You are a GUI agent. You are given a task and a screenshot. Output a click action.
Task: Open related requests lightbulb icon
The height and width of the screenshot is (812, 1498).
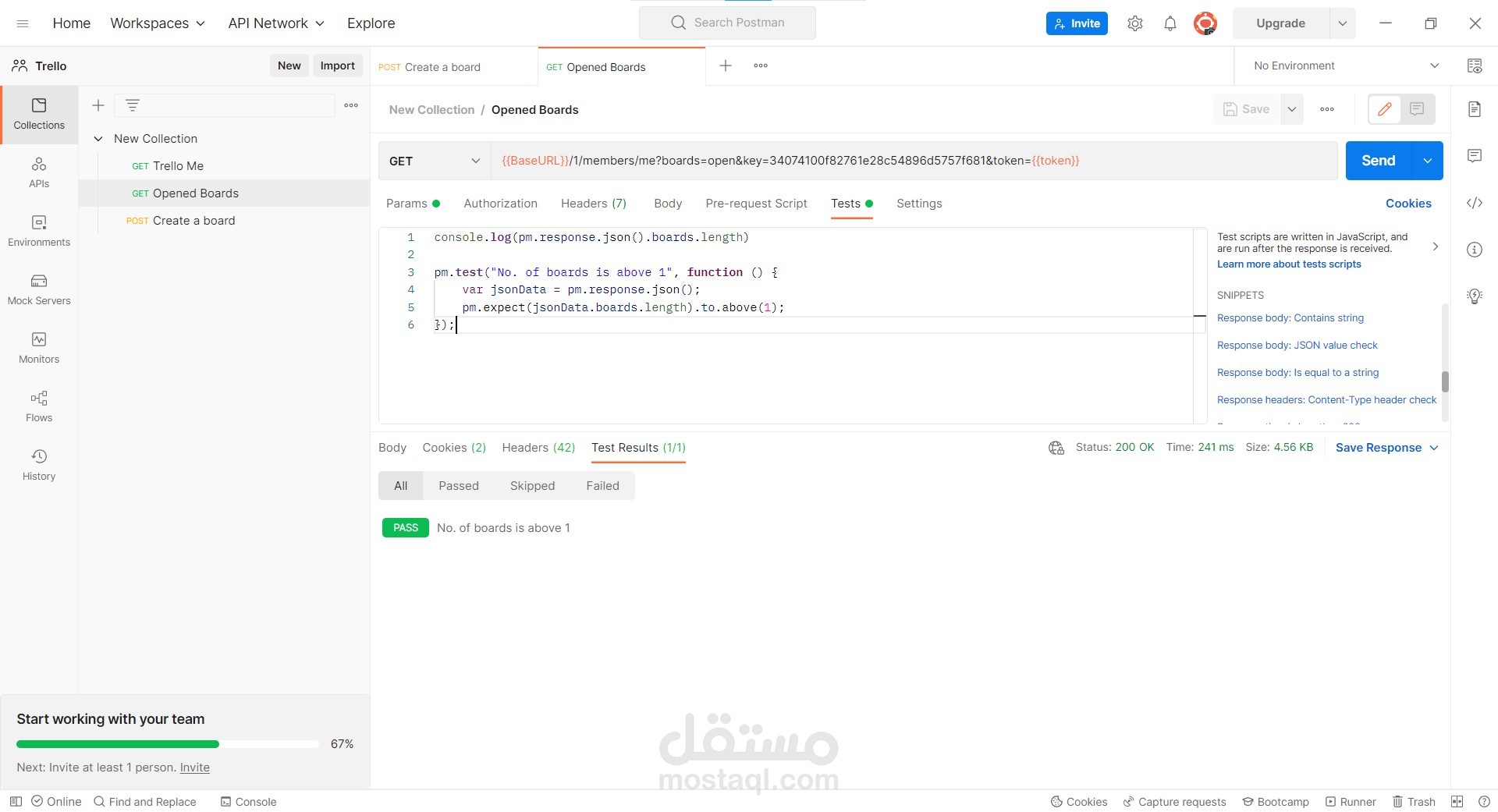pyautogui.click(x=1475, y=296)
